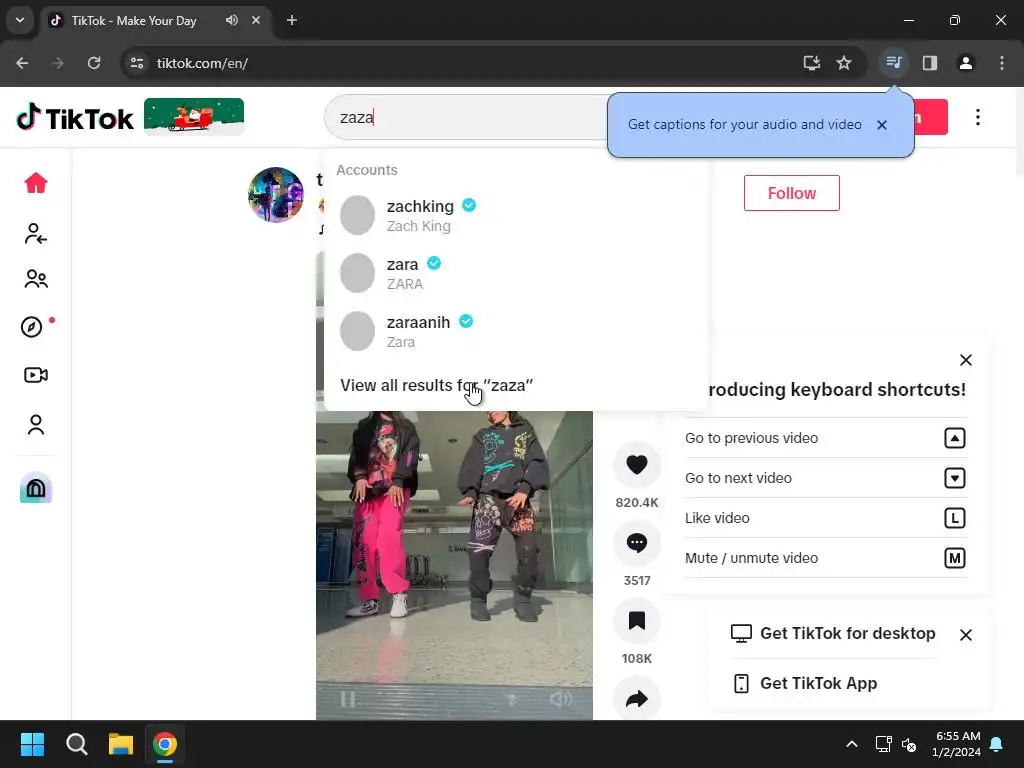Click Get TikTok for desktop
Viewport: 1024px width, 768px height.
pos(833,633)
